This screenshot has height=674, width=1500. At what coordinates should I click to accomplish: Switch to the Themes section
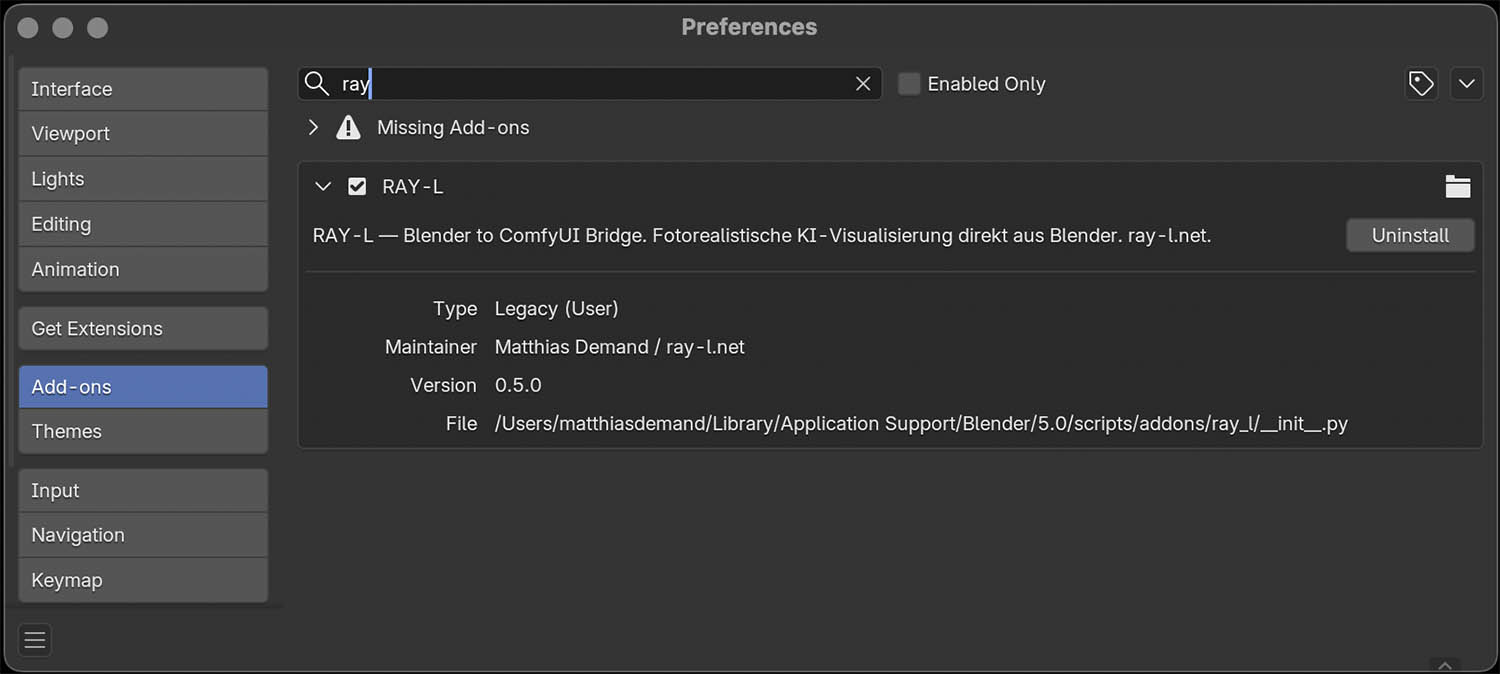tap(143, 431)
